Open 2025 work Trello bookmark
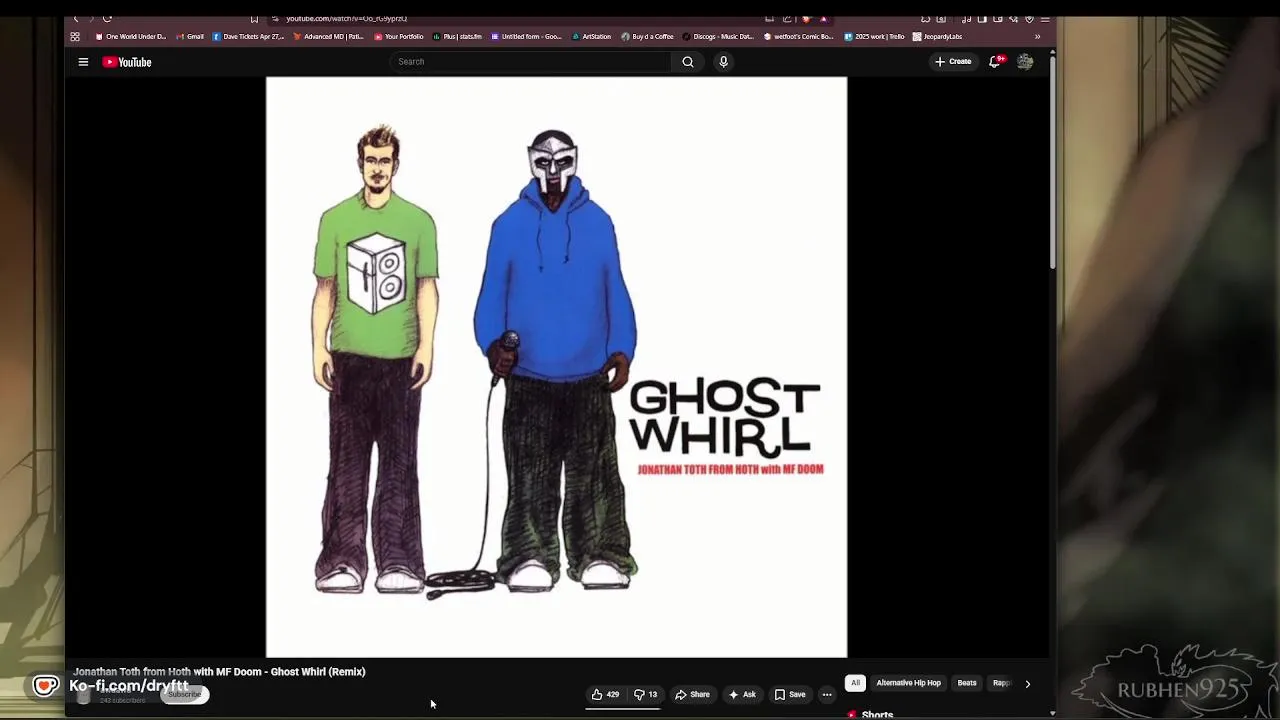This screenshot has height=720, width=1280. 874,37
